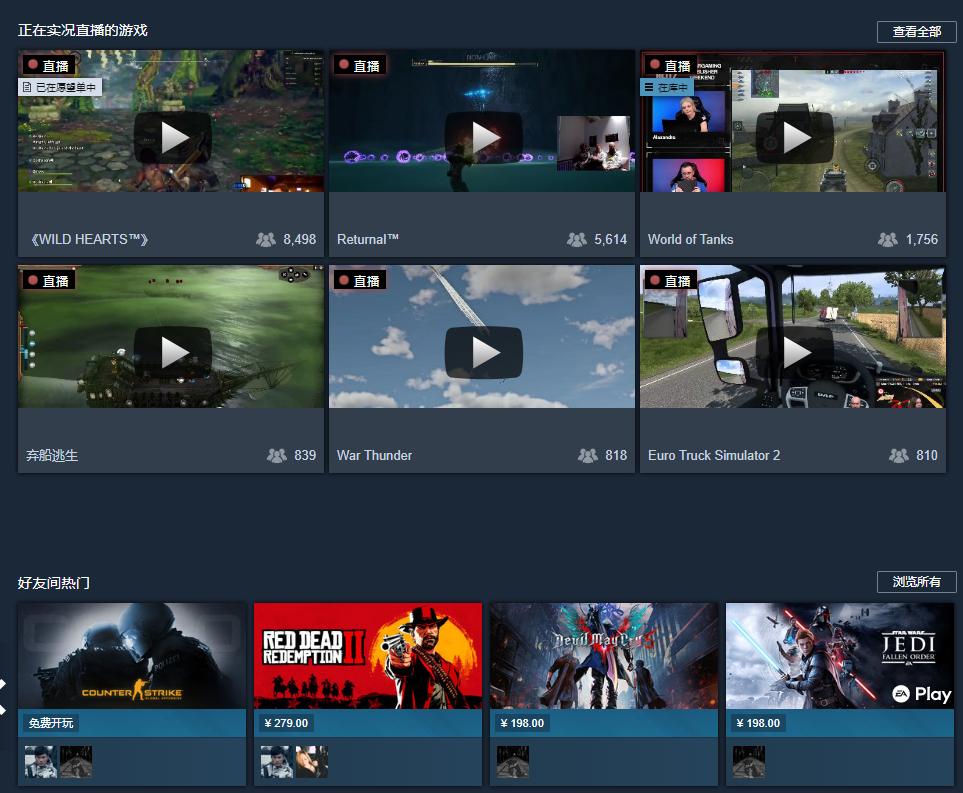Click the viewers icon beside 8,498
This screenshot has height=793, width=963.
[266, 240]
